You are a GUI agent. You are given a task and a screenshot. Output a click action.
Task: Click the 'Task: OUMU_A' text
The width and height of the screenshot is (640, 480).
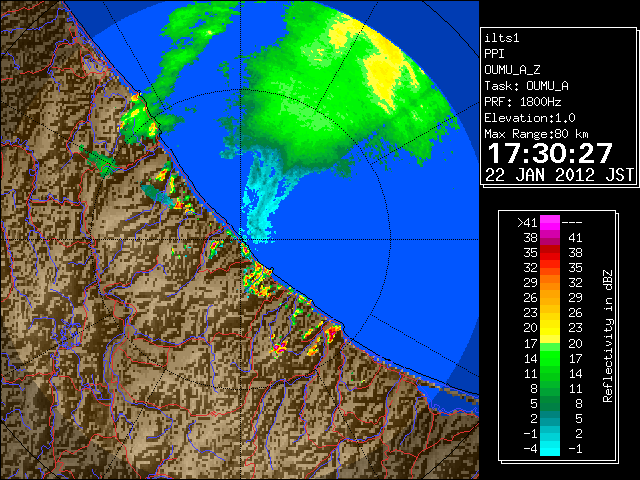pyautogui.click(x=526, y=86)
